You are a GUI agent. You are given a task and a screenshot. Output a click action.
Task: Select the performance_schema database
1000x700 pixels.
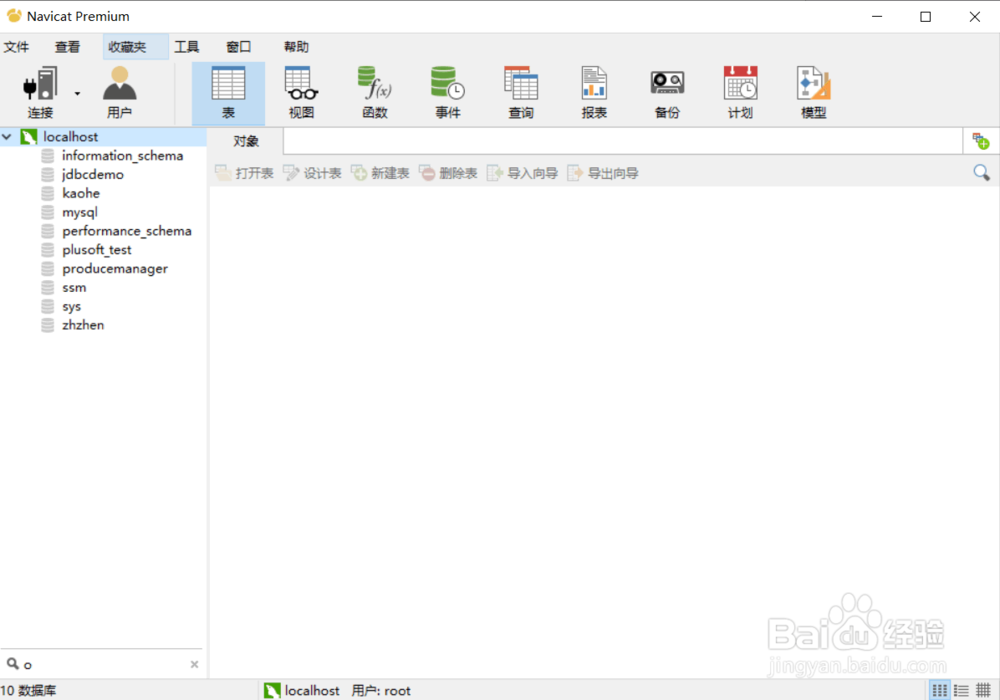click(x=126, y=231)
